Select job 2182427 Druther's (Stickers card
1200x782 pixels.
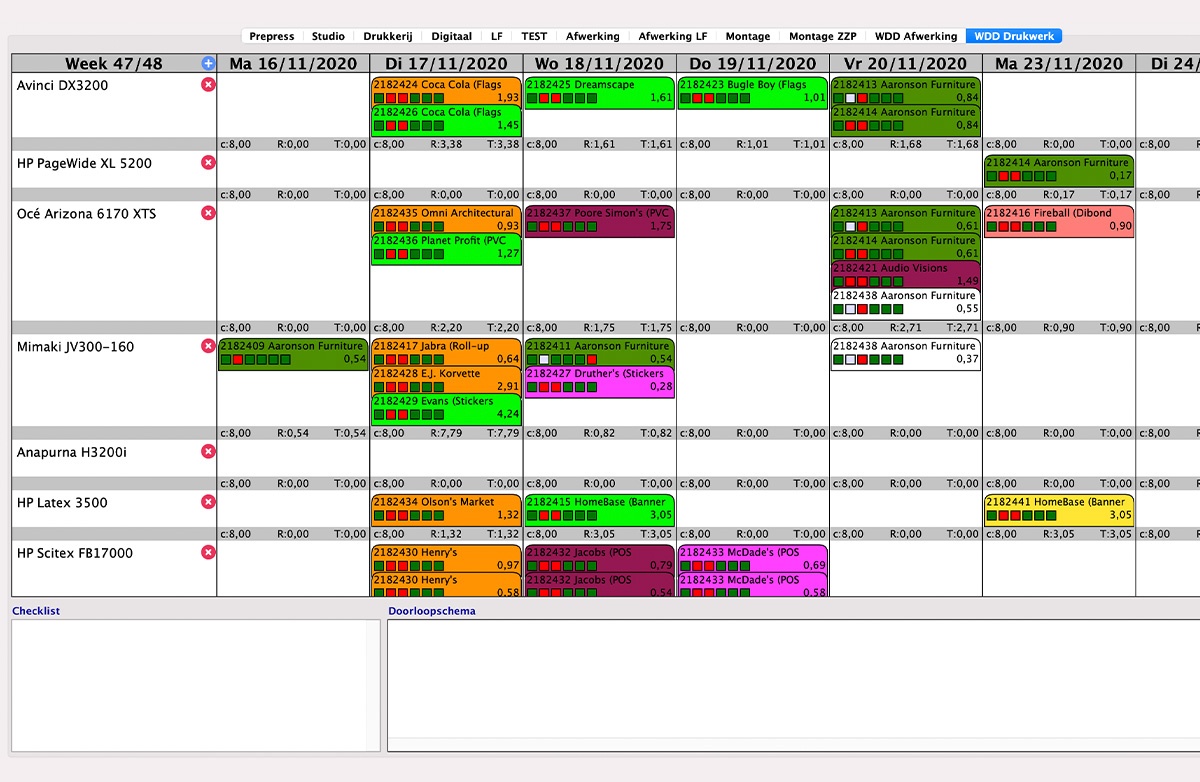[x=599, y=381]
